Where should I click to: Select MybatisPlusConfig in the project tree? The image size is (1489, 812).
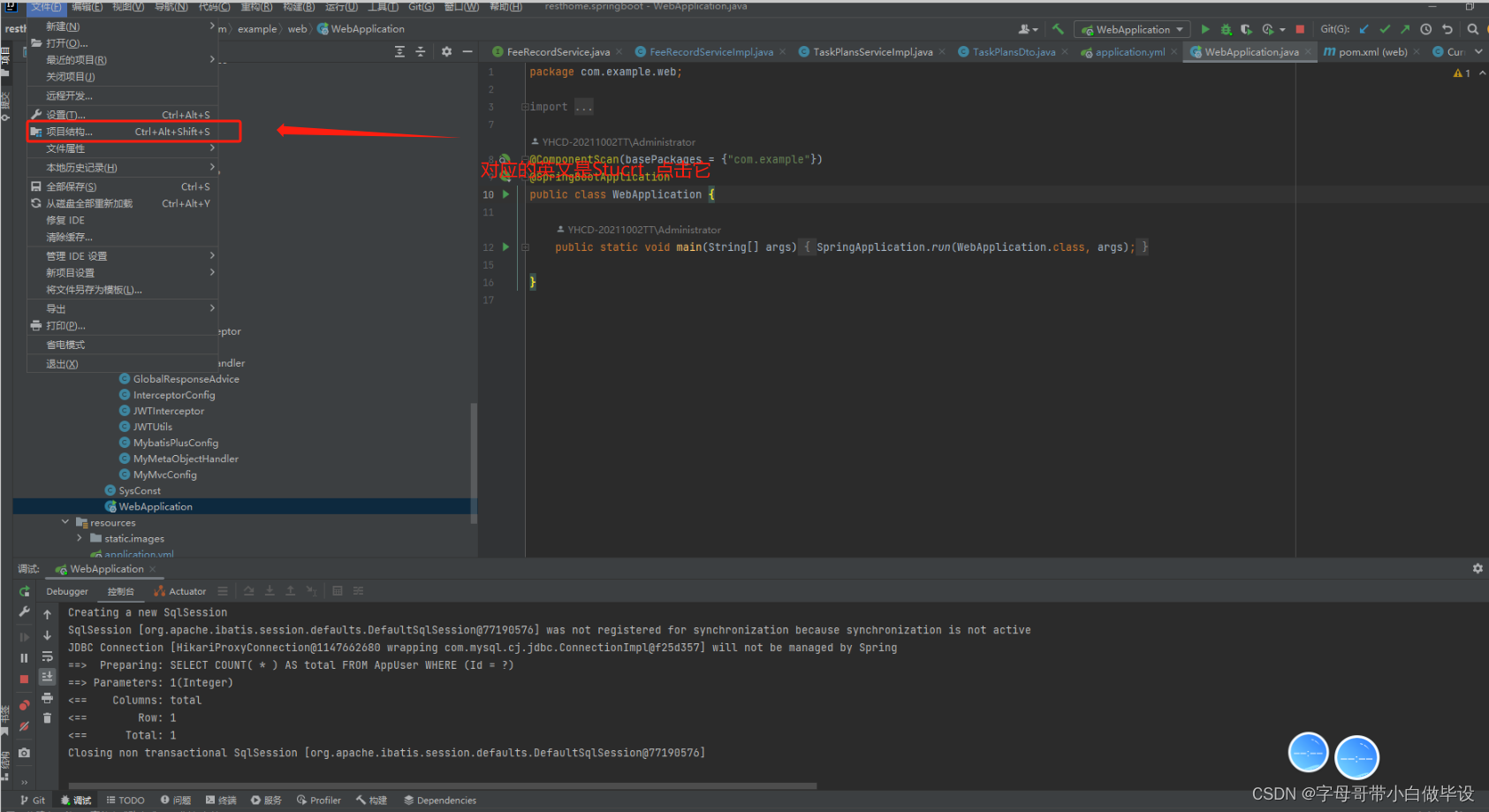[x=176, y=443]
